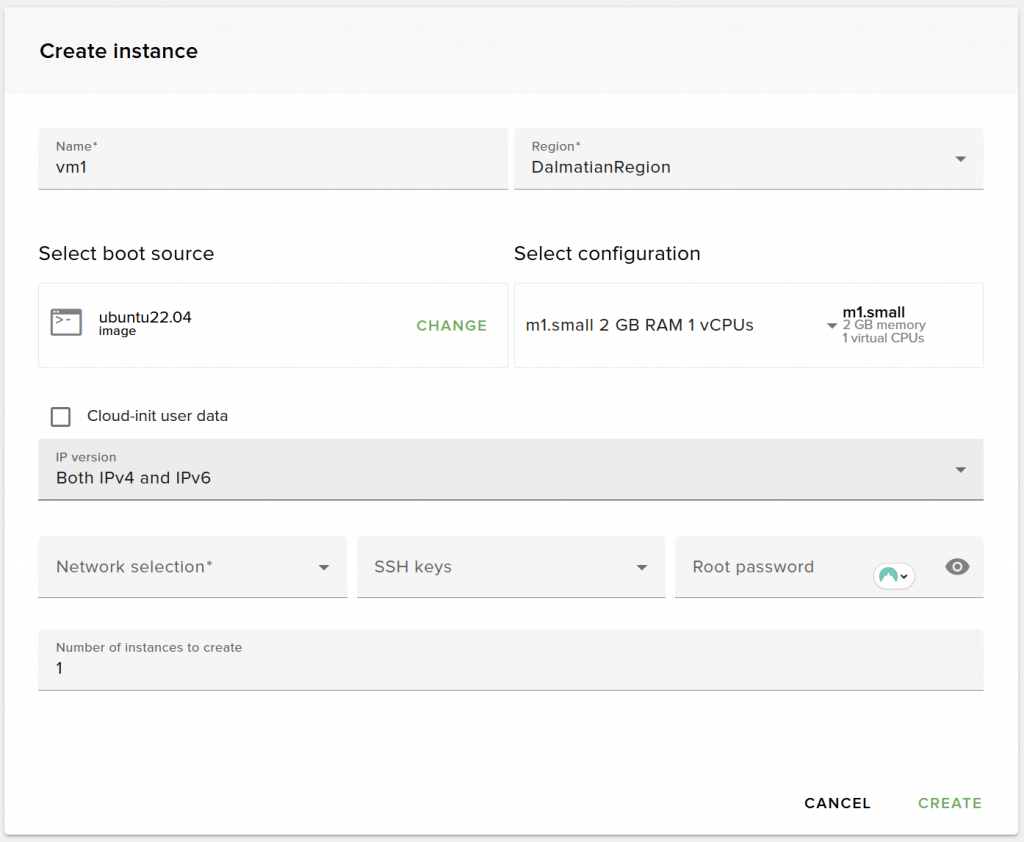Focus the Name field containing vm1

tap(273, 159)
